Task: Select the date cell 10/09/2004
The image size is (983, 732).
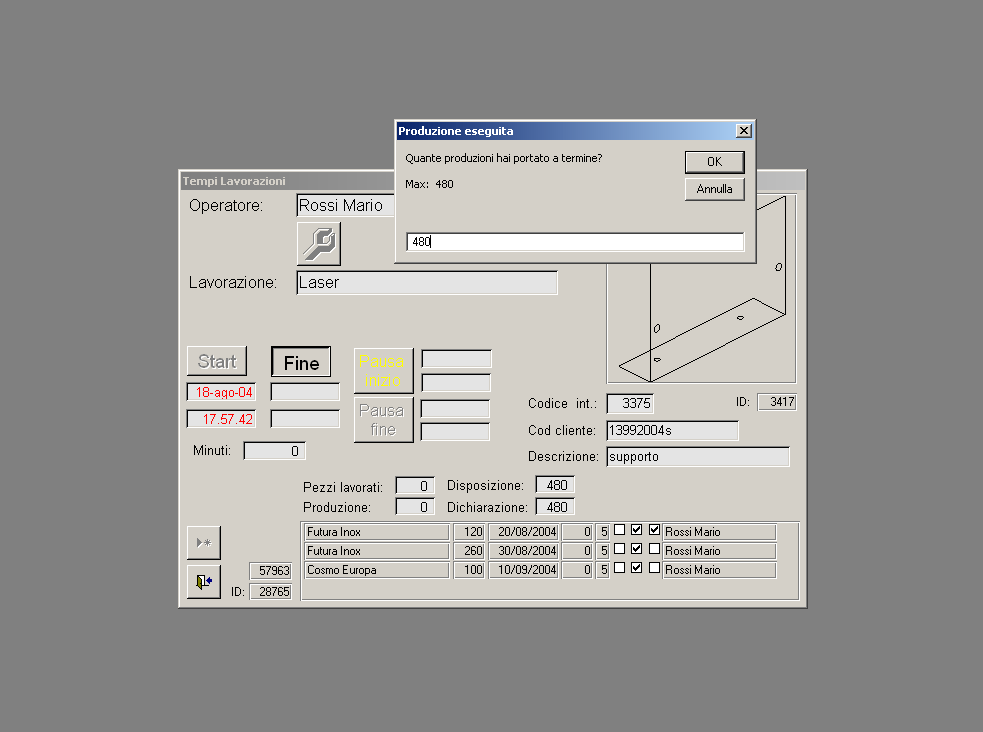Action: click(x=523, y=570)
